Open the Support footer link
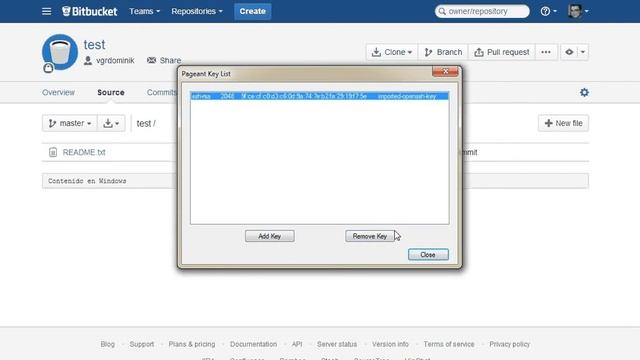The height and width of the screenshot is (360, 640). point(142,344)
